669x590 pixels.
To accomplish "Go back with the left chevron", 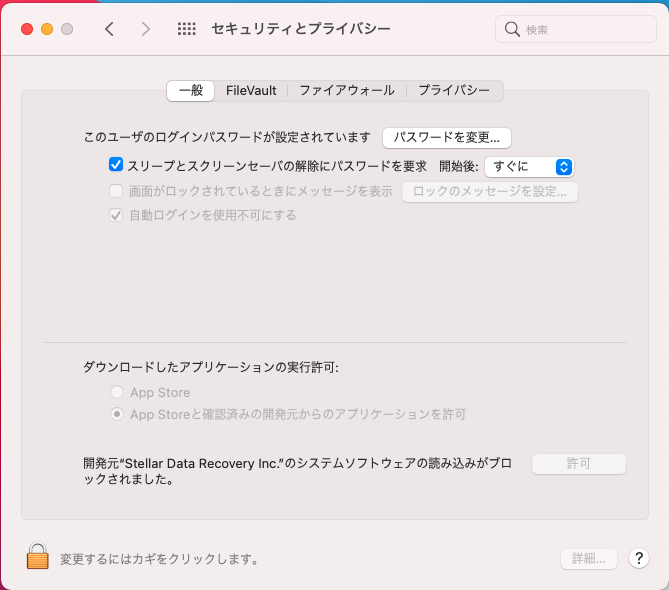I will [109, 29].
